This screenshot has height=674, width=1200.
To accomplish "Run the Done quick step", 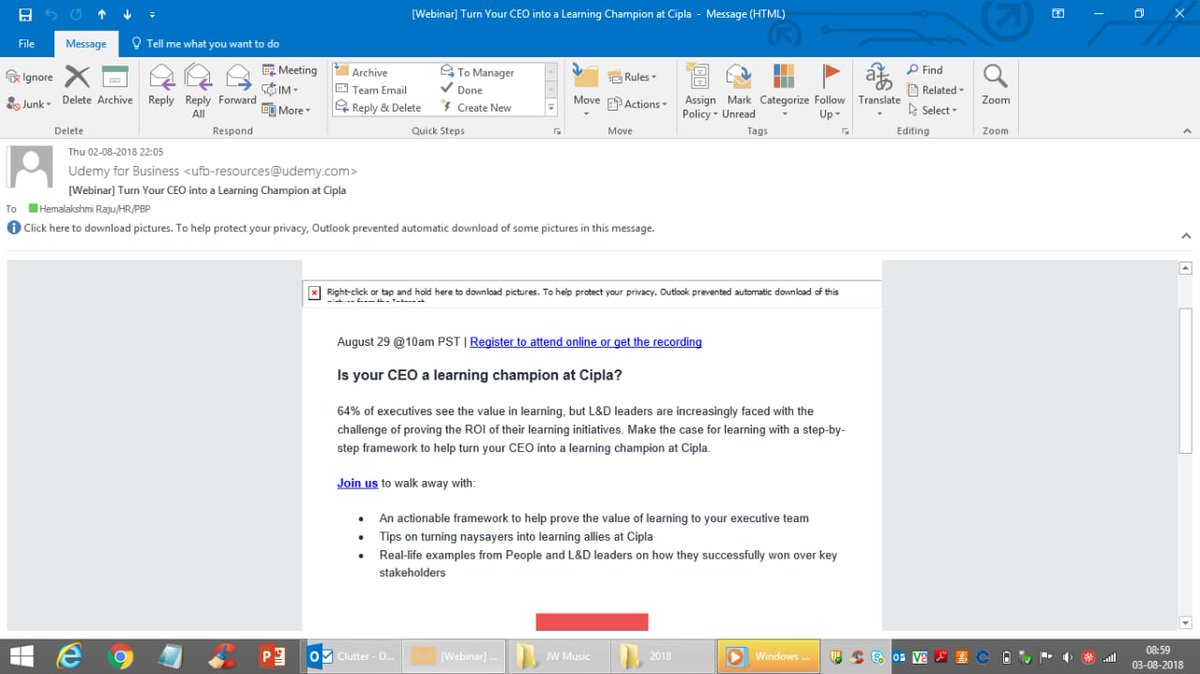I will tap(462, 90).
